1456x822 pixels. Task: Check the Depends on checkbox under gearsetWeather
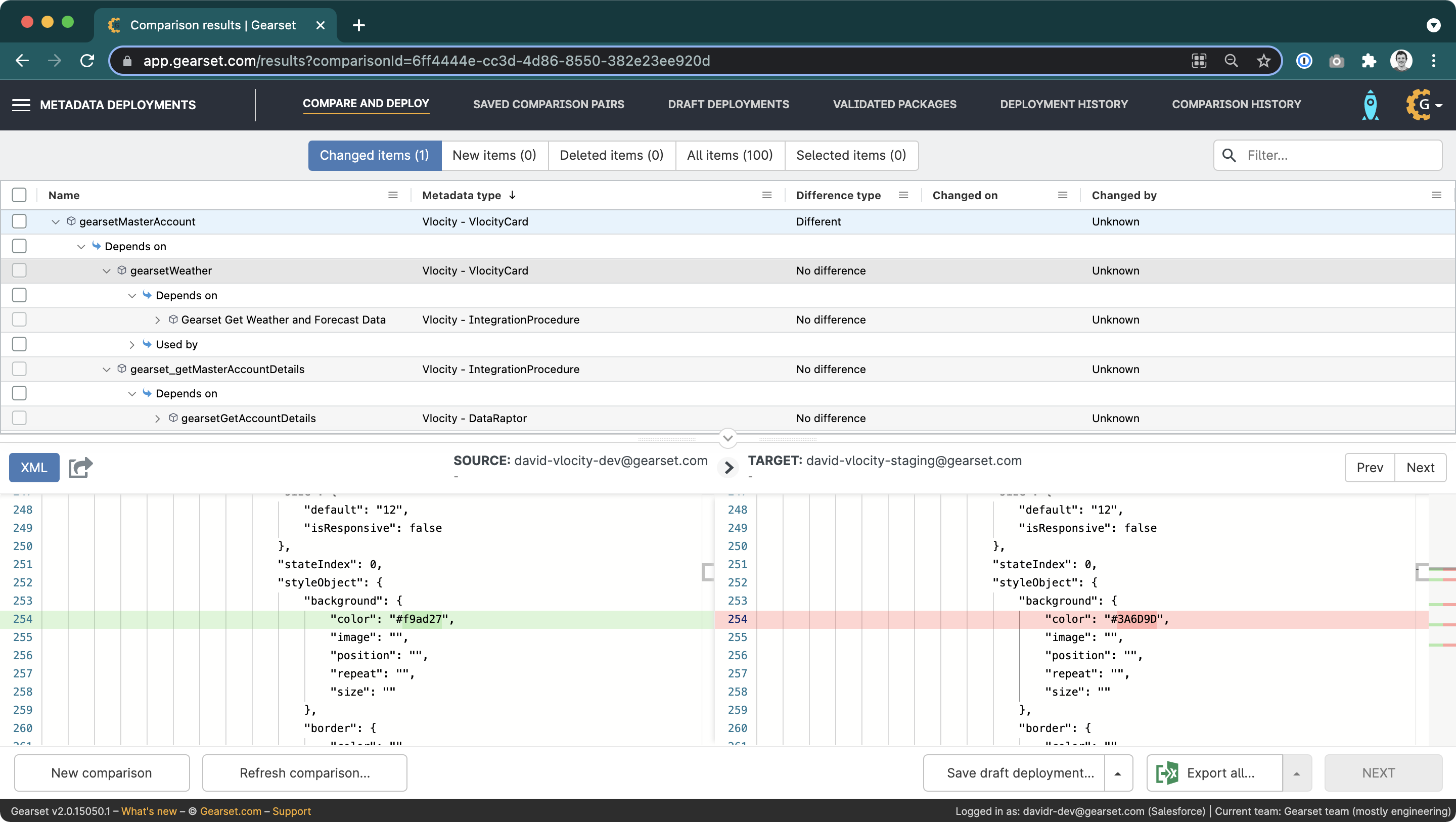pos(19,295)
